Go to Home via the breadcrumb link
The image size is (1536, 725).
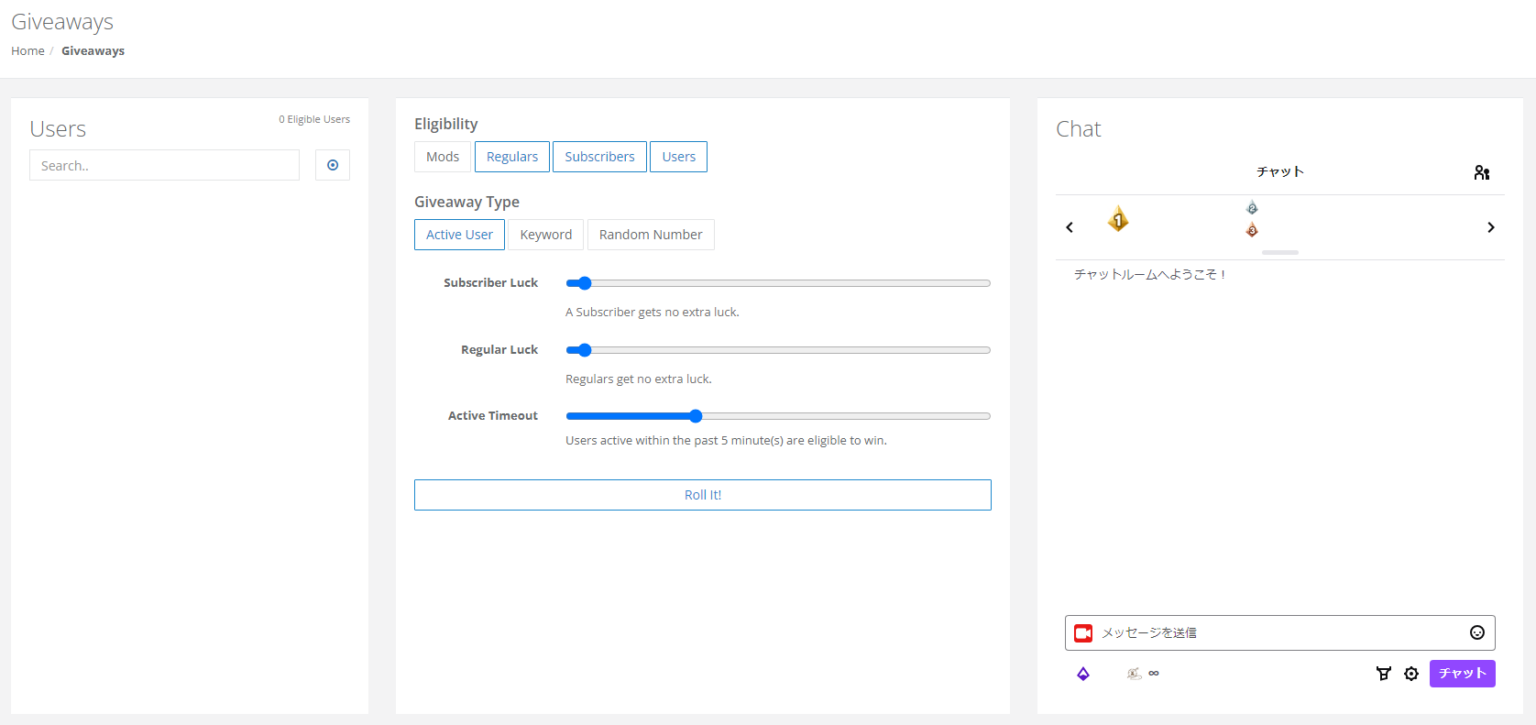click(27, 50)
